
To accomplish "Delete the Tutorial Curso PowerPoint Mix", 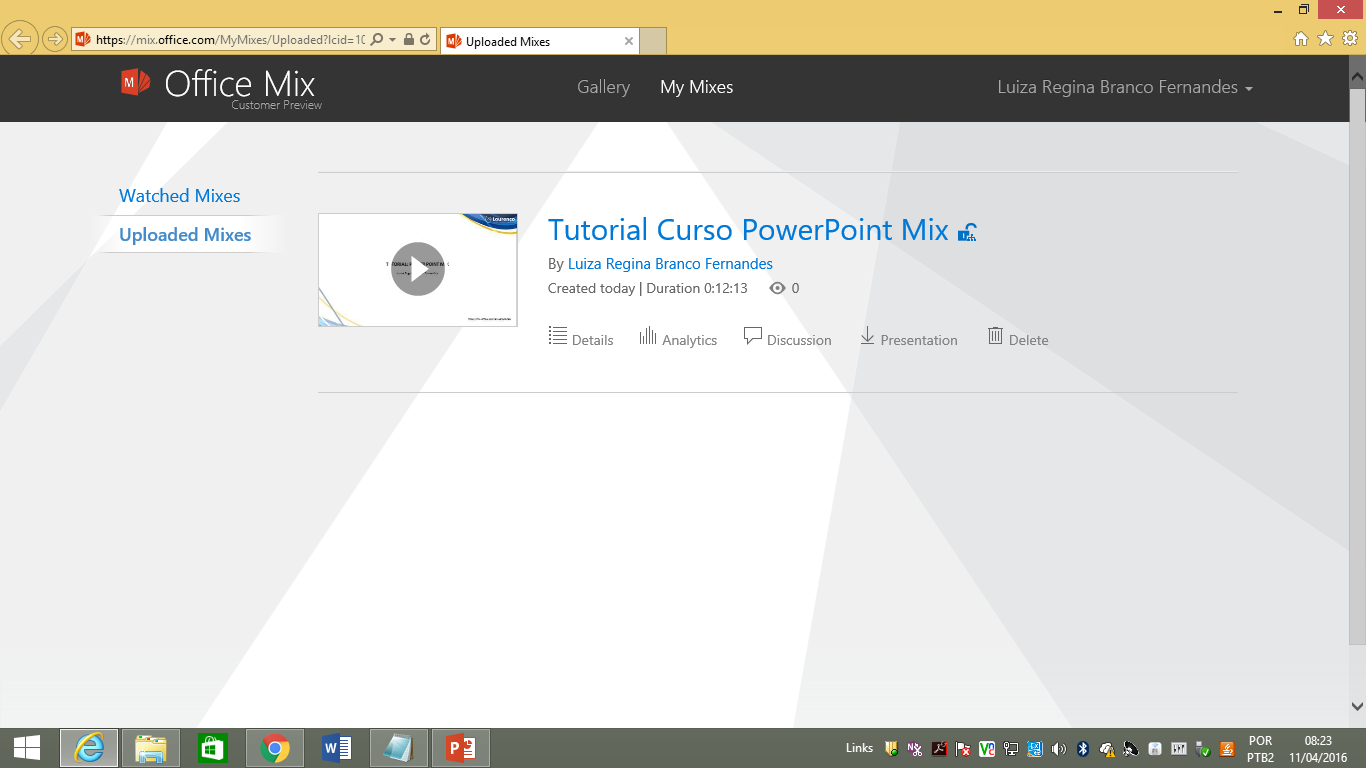I will click(x=1018, y=338).
